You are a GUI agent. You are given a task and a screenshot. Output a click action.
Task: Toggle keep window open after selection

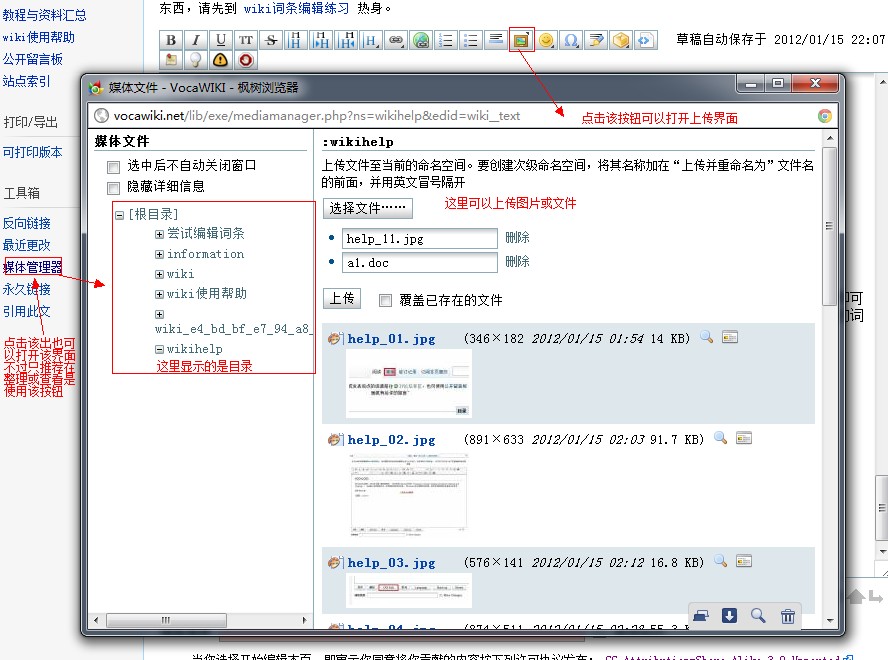click(x=113, y=167)
